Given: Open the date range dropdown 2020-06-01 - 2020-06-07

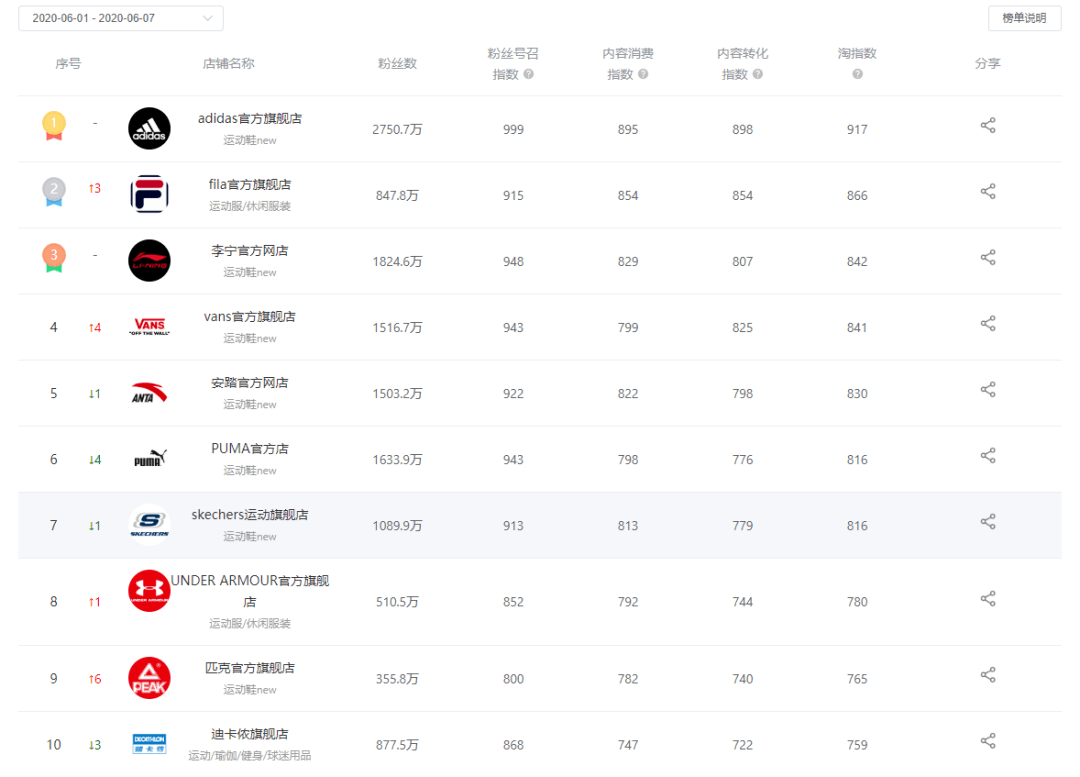Looking at the screenshot, I should (x=121, y=18).
